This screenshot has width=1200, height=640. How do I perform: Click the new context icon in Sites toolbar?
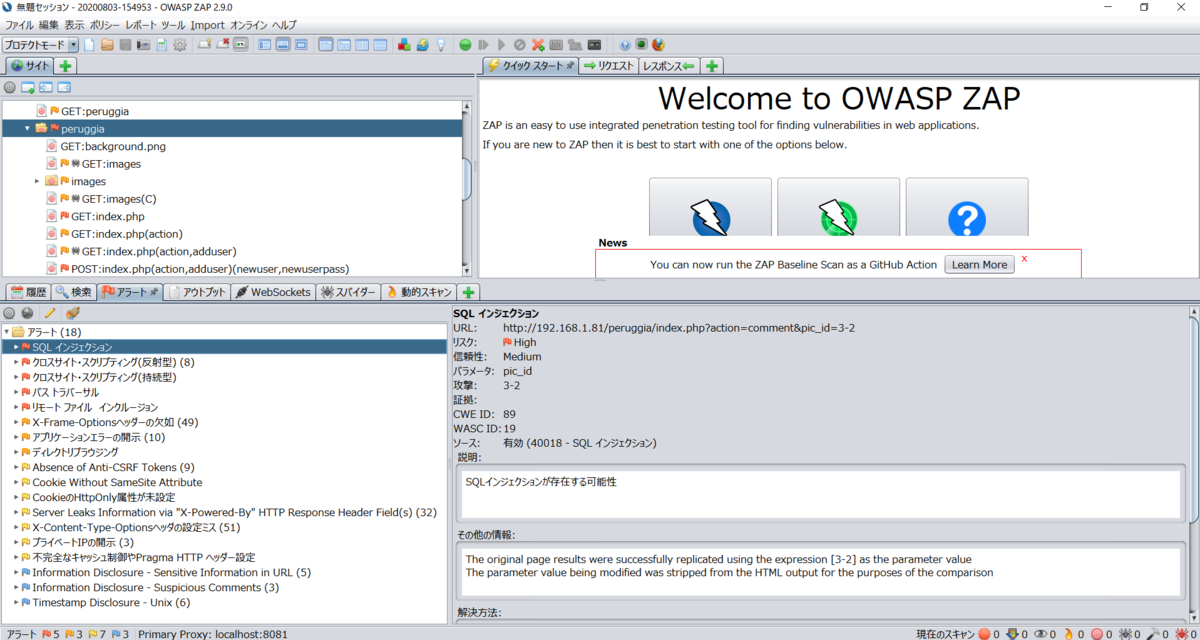28,88
